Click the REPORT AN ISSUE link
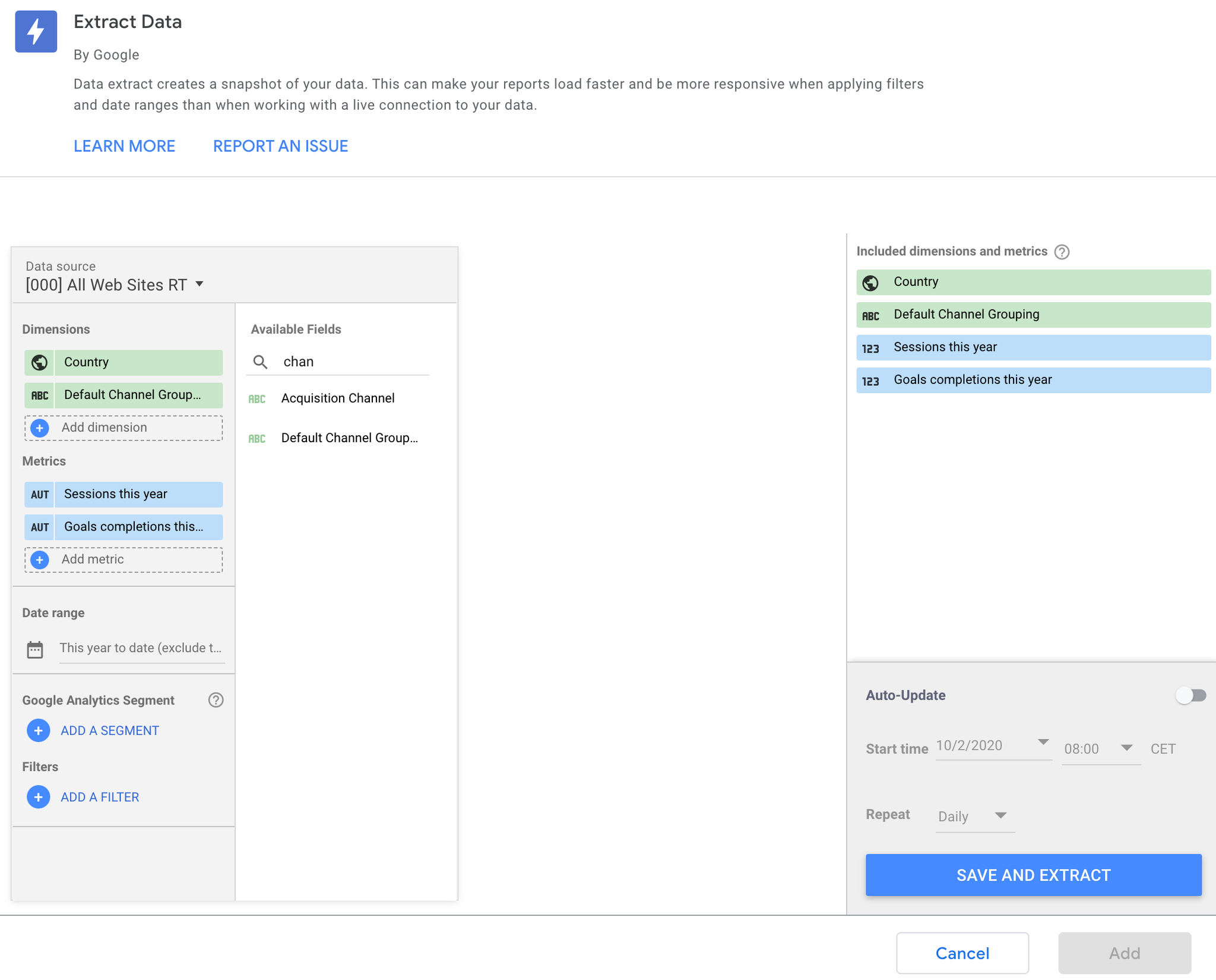This screenshot has width=1216, height=980. [x=280, y=147]
